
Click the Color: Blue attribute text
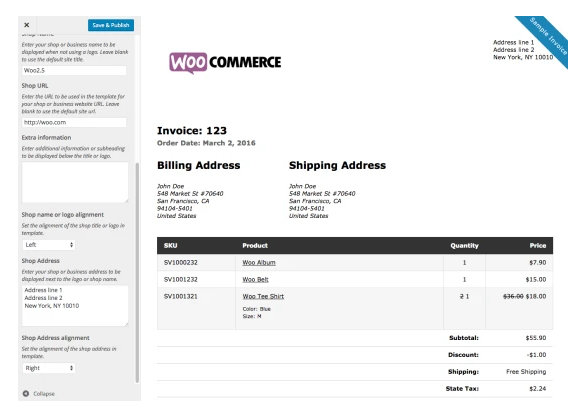(x=256, y=309)
